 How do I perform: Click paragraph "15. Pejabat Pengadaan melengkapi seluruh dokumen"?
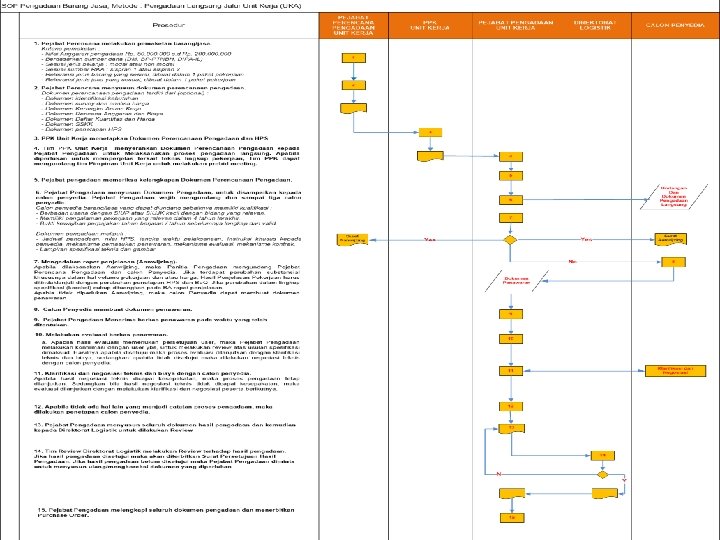[x=166, y=512]
